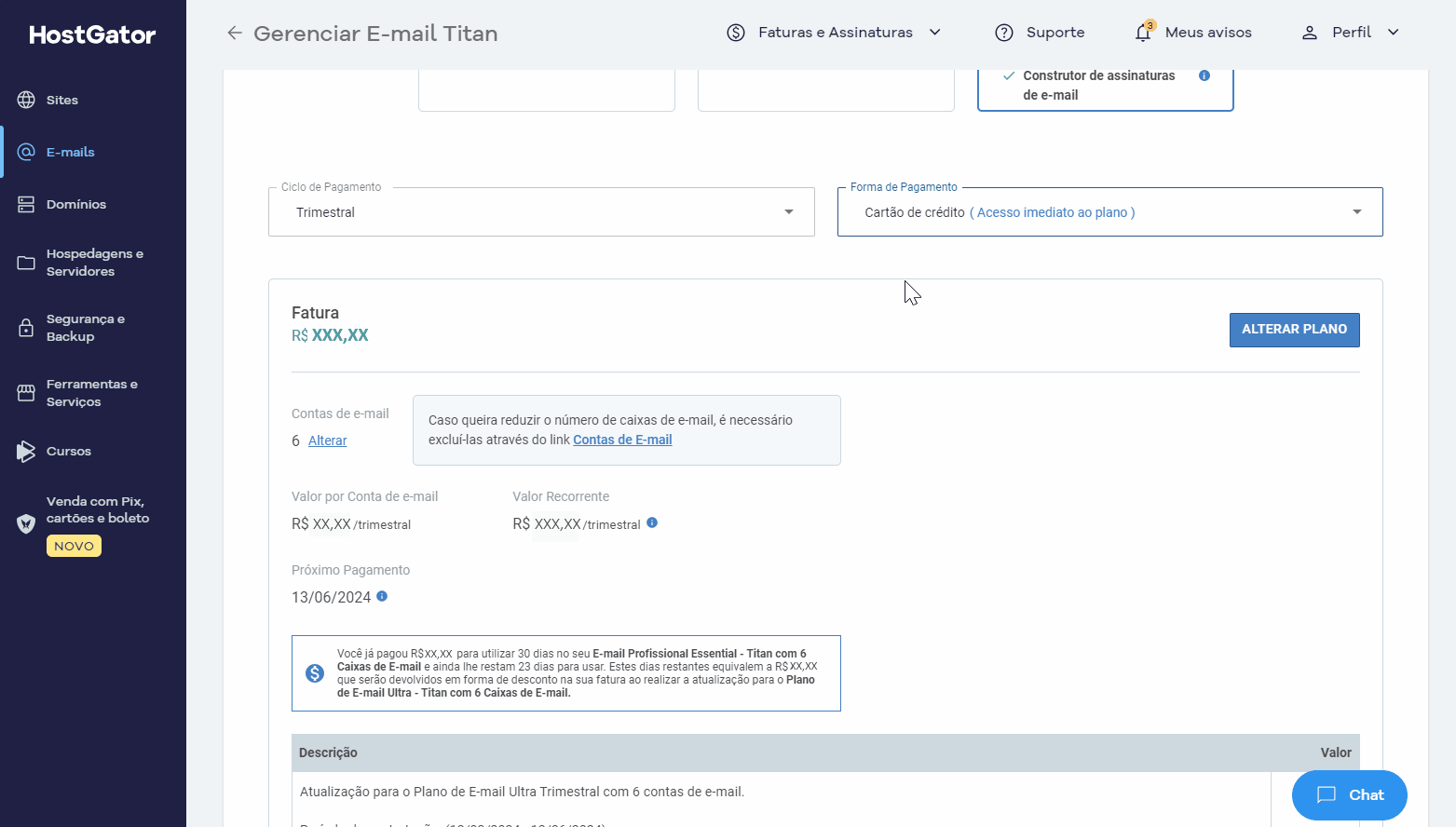Open Venda com Pix, cartões e boleto
1456x827 pixels.
(93, 523)
